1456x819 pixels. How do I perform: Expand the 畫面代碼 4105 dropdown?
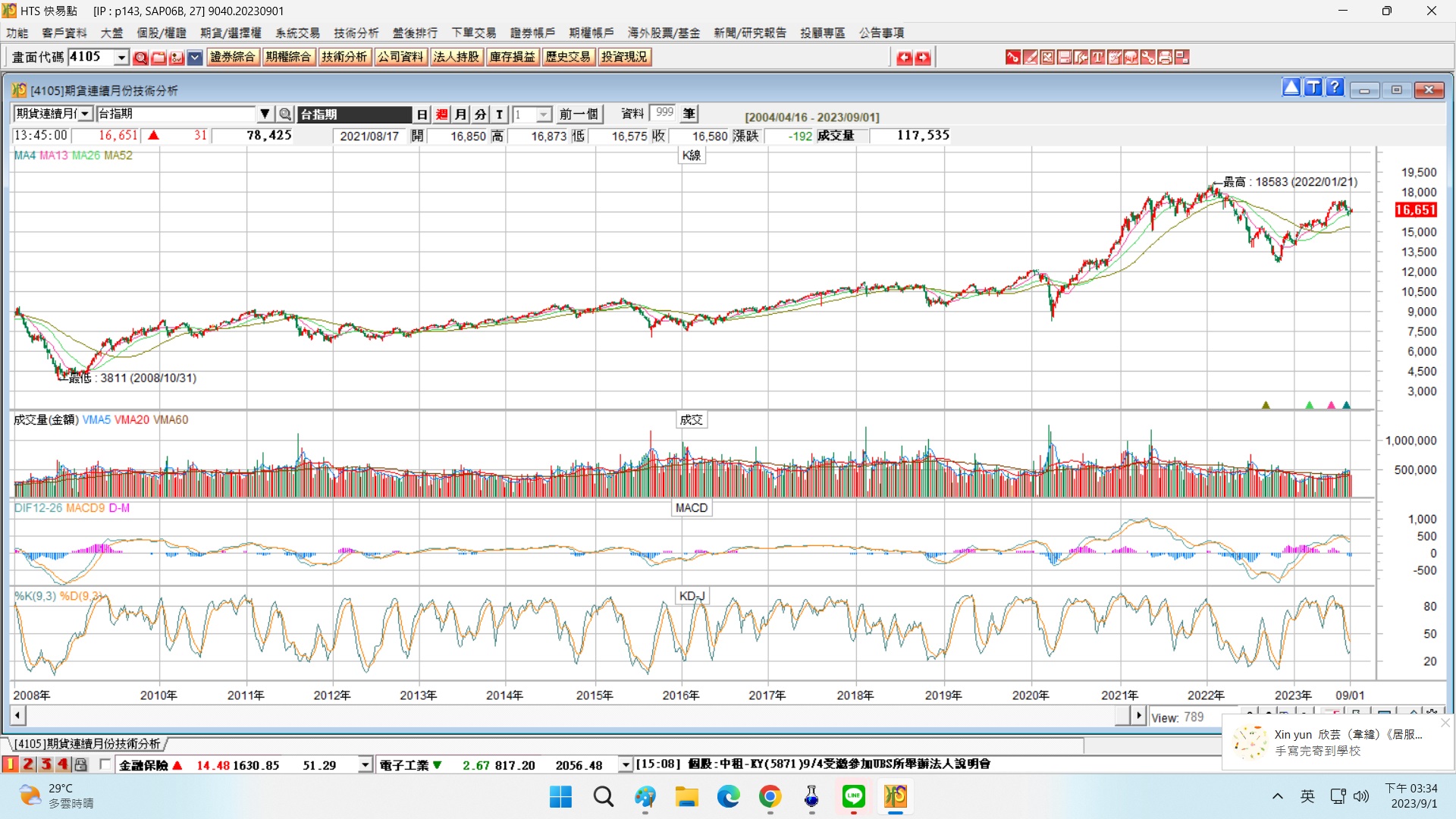(x=121, y=58)
